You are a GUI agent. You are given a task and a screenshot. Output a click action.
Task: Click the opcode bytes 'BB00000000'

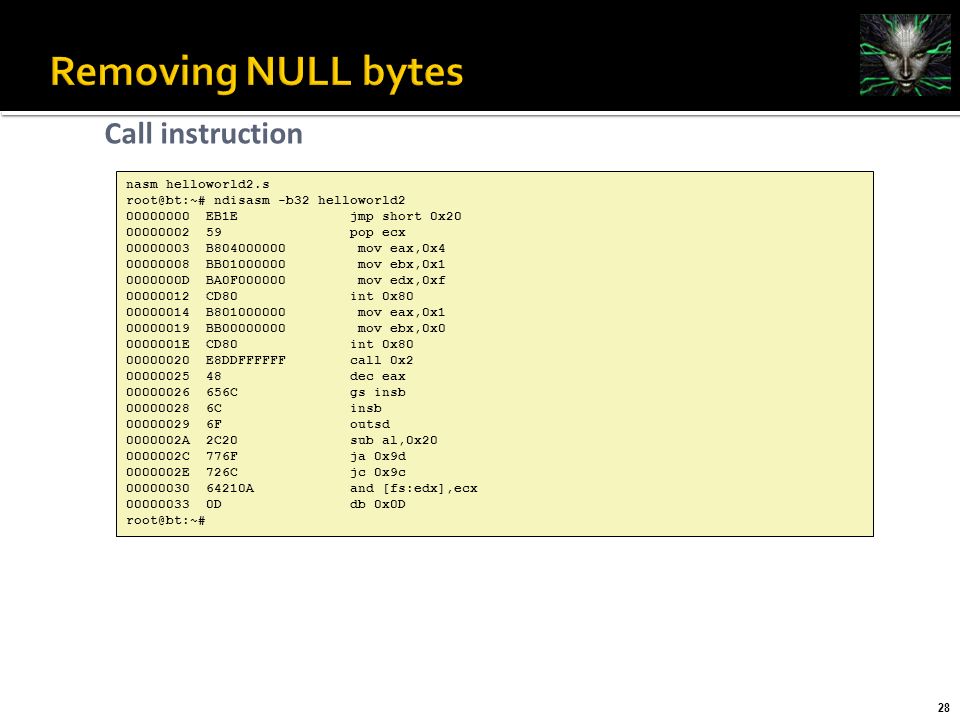click(x=246, y=328)
